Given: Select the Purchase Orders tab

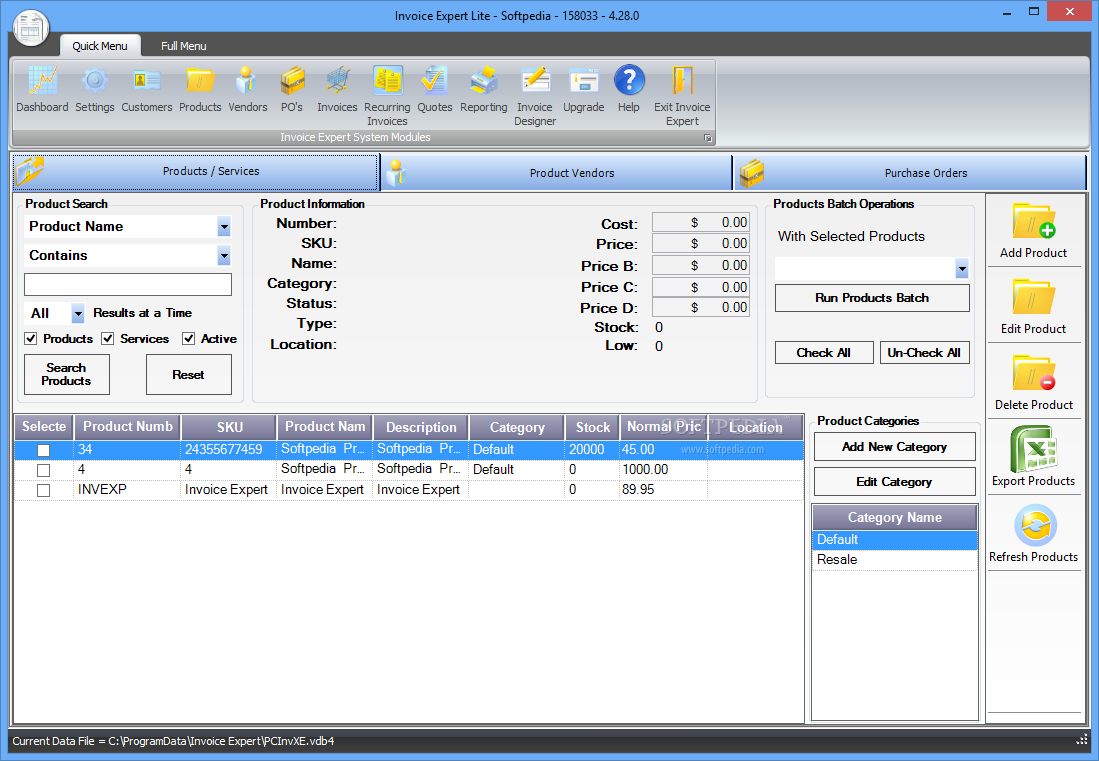Looking at the screenshot, I should 910,173.
